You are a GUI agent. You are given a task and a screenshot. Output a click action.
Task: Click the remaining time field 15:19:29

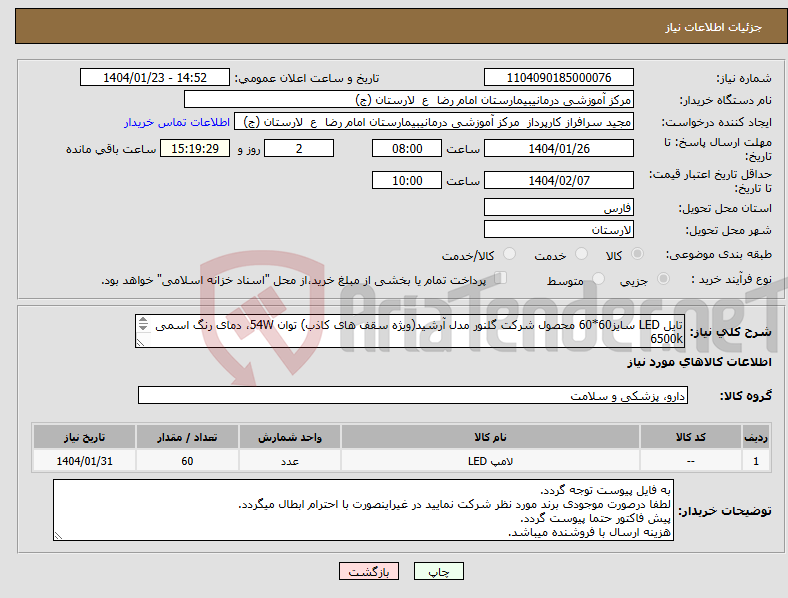[195, 148]
